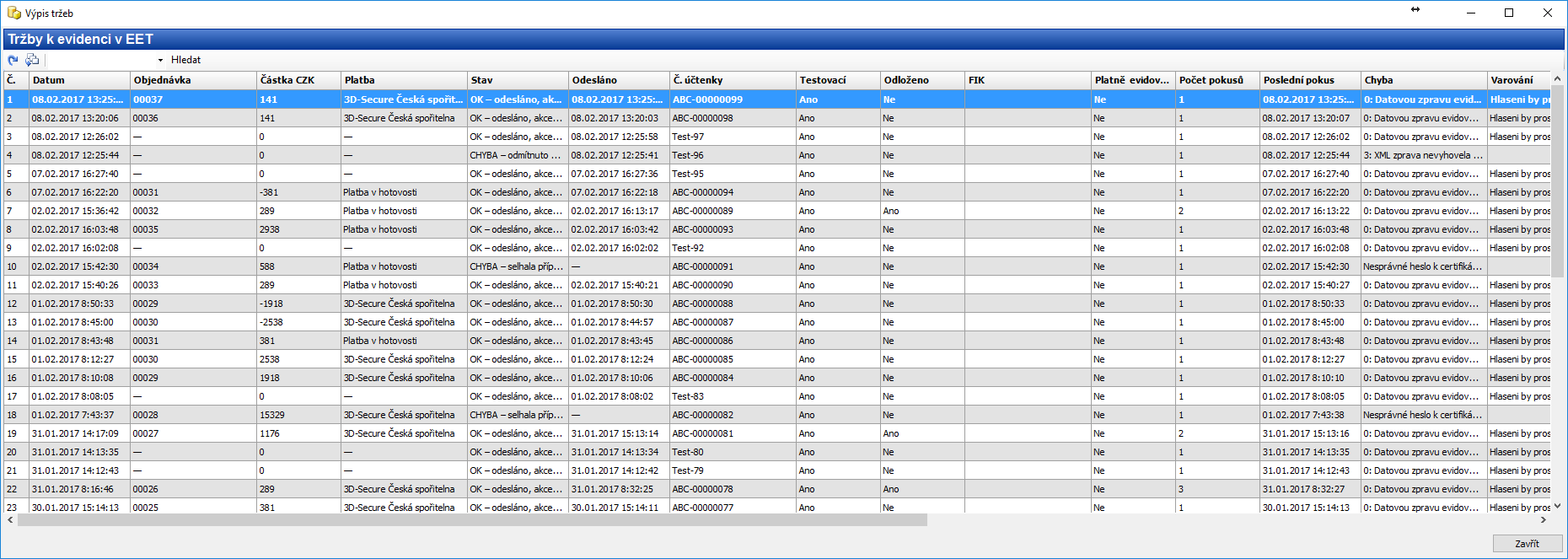
Task: Click the scroll right arrow at the bottom
Action: tap(1544, 520)
